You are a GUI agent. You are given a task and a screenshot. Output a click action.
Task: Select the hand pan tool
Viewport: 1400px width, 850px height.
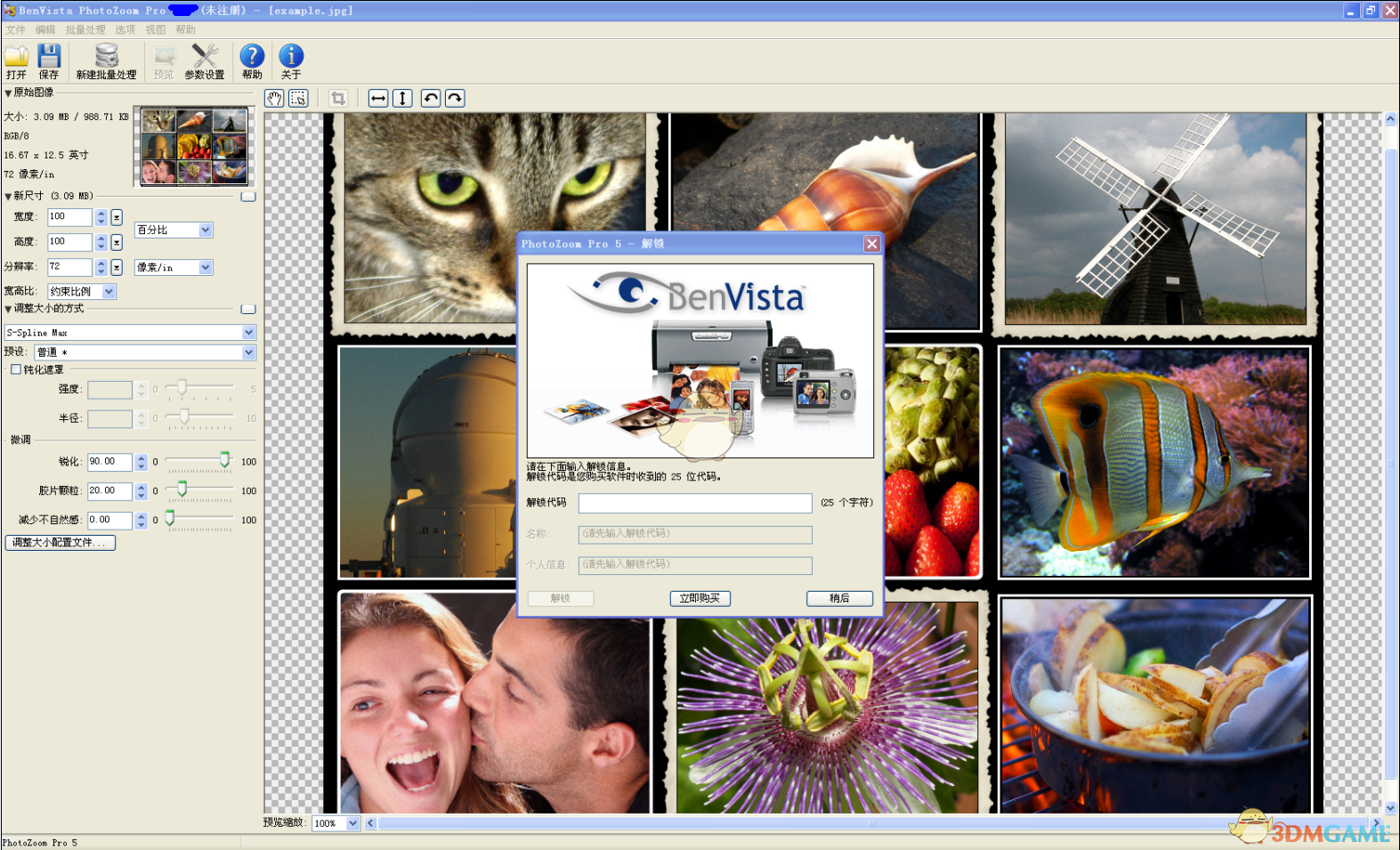coord(274,99)
